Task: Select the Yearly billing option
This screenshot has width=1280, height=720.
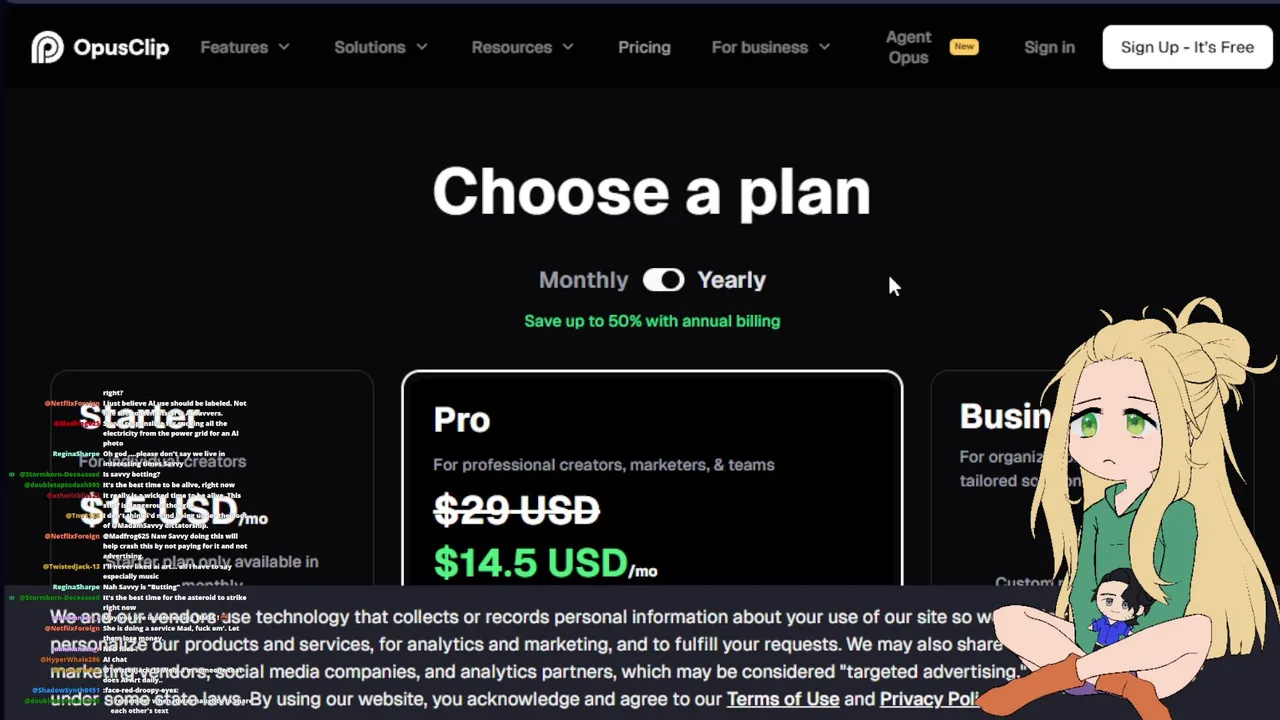Action: pyautogui.click(x=731, y=280)
